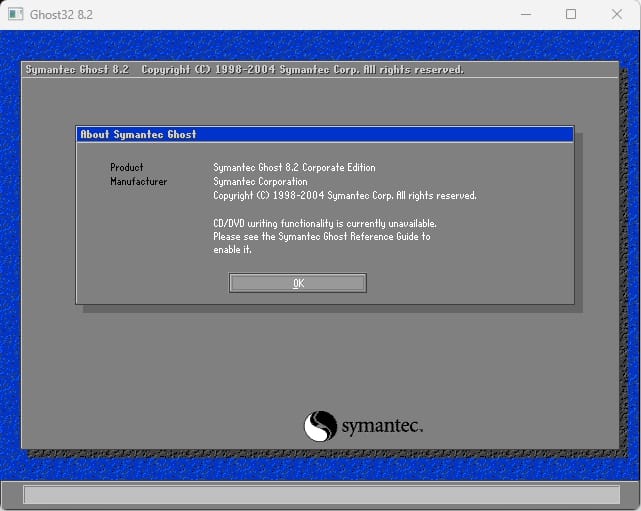Click the OK button in About dialog

click(x=298, y=283)
